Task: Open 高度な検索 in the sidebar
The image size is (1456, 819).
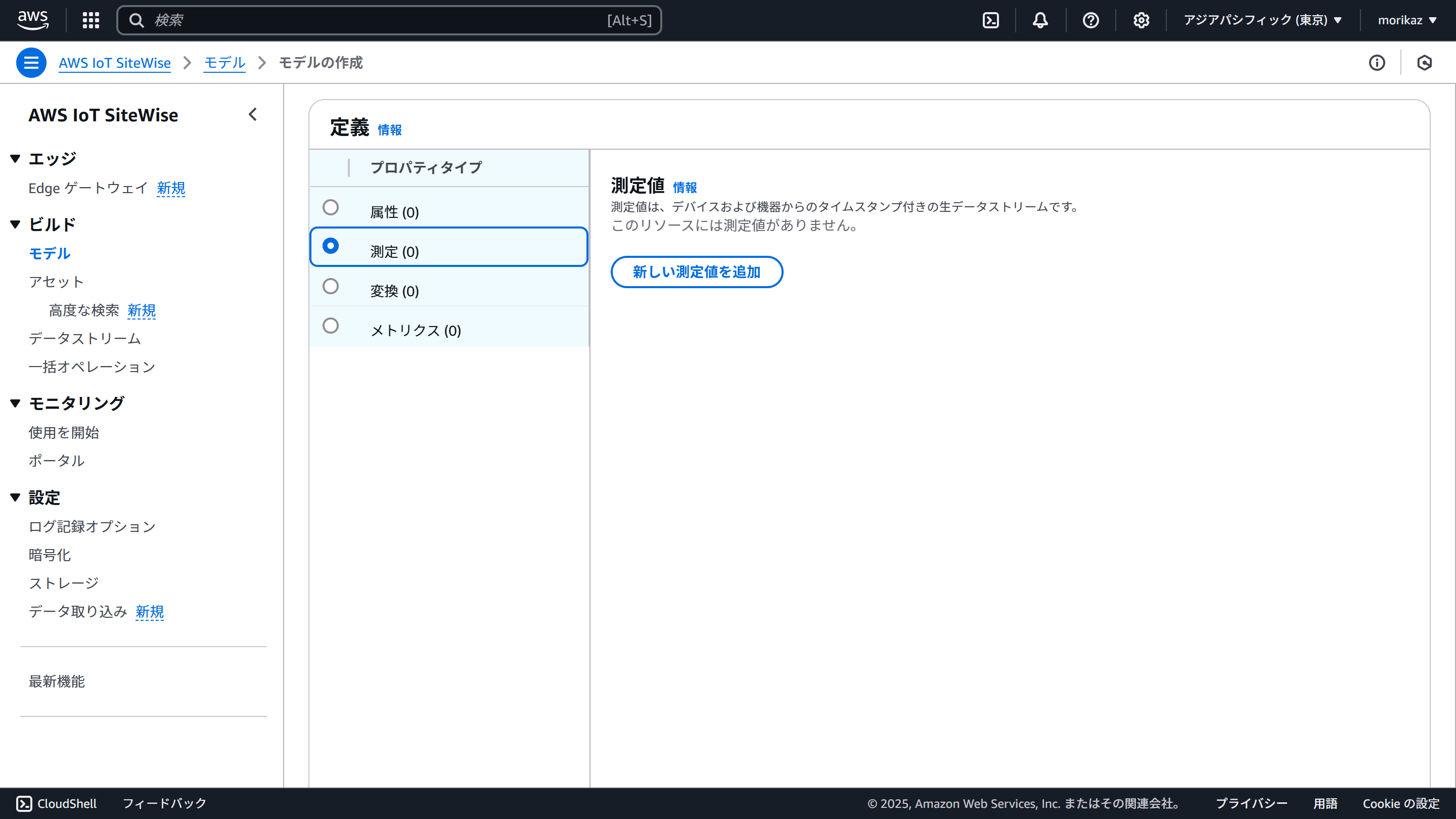Action: pyautogui.click(x=84, y=310)
